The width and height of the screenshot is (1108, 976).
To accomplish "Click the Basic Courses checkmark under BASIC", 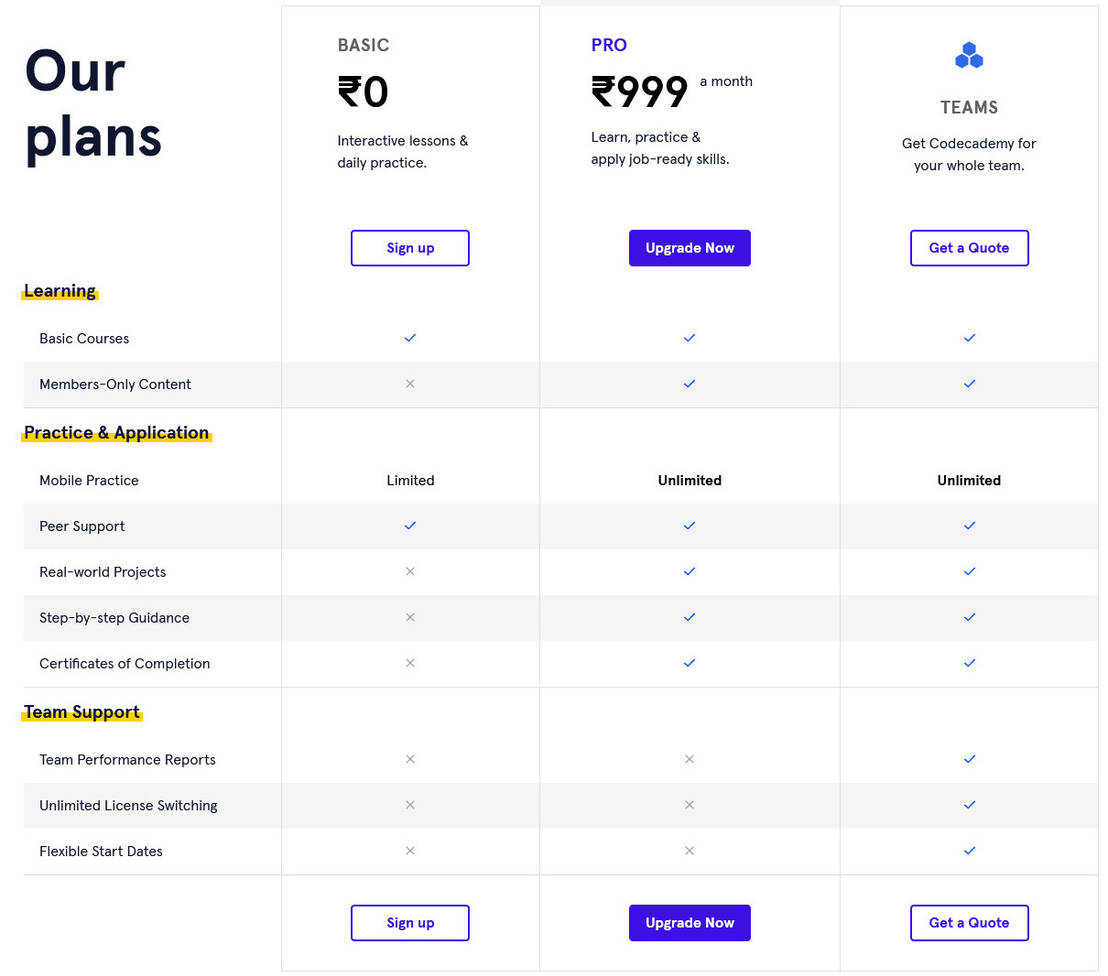I will (410, 338).
